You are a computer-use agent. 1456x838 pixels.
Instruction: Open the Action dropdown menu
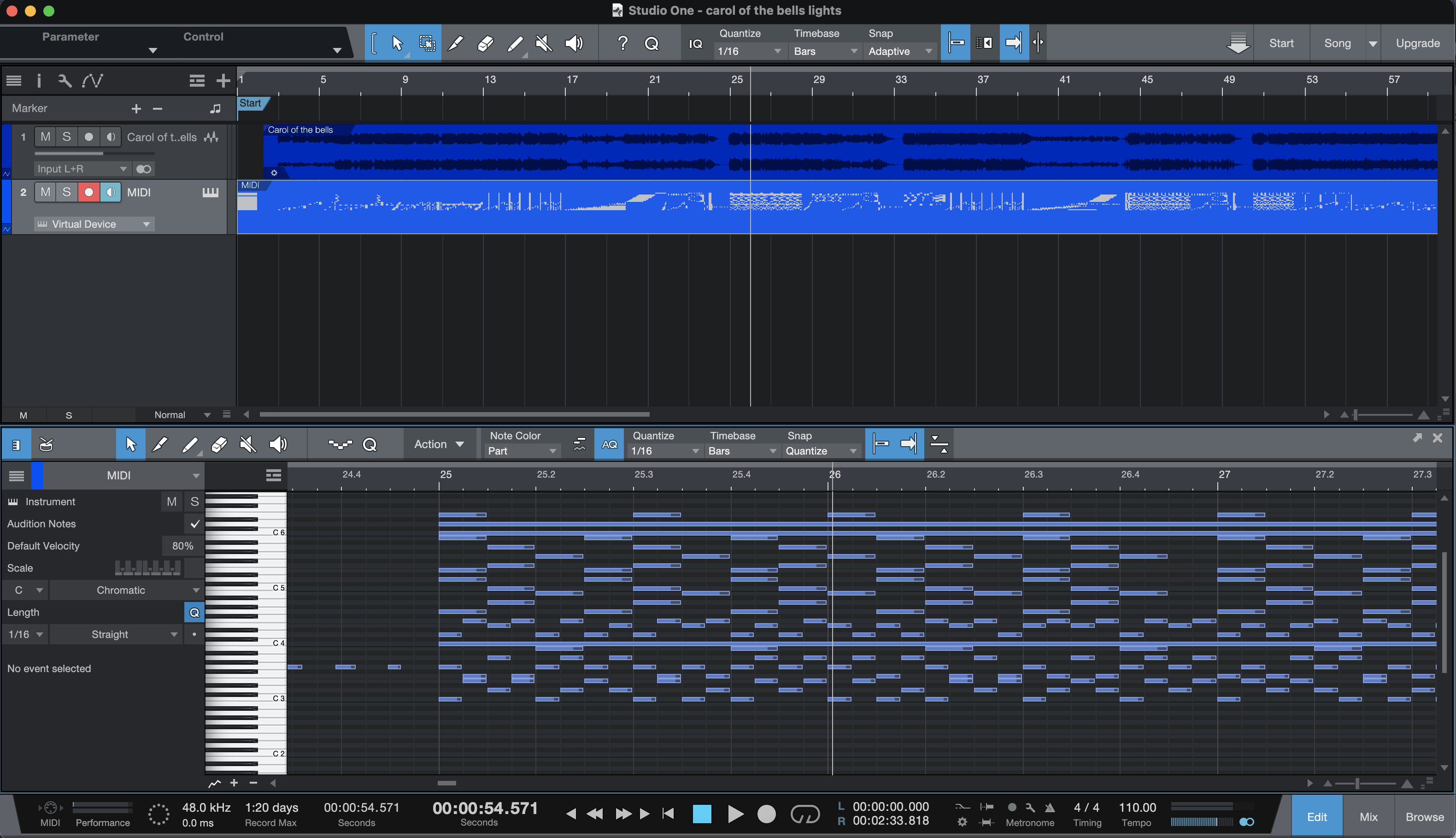[439, 444]
